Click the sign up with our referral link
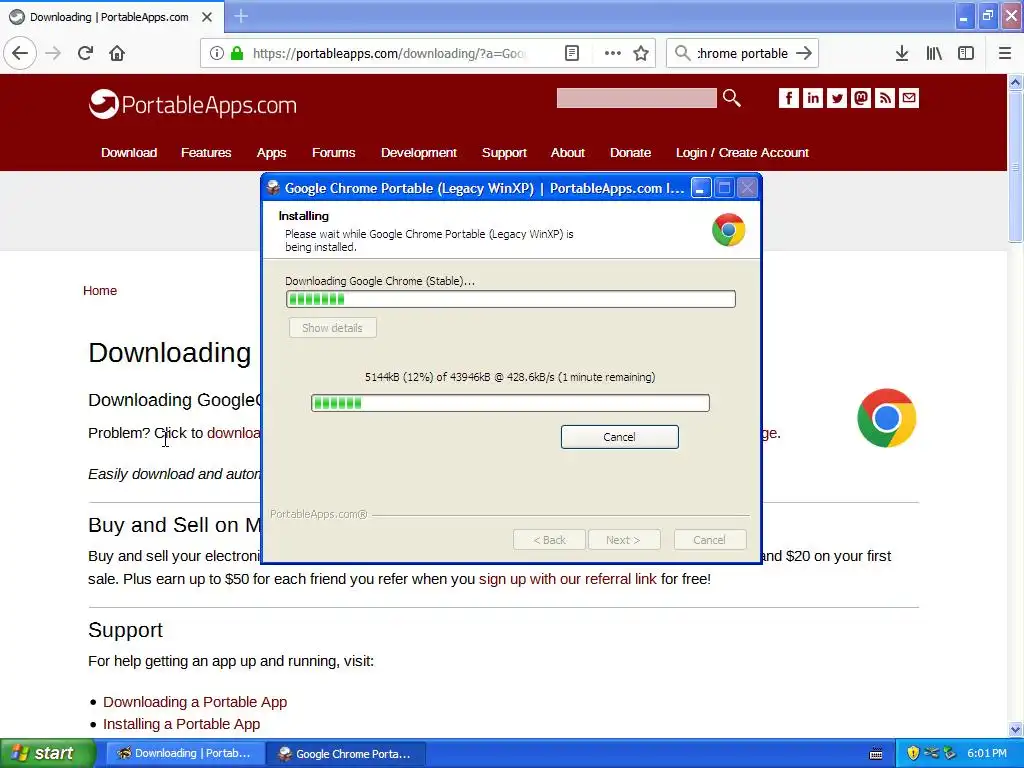Viewport: 1024px width, 768px height. point(568,579)
